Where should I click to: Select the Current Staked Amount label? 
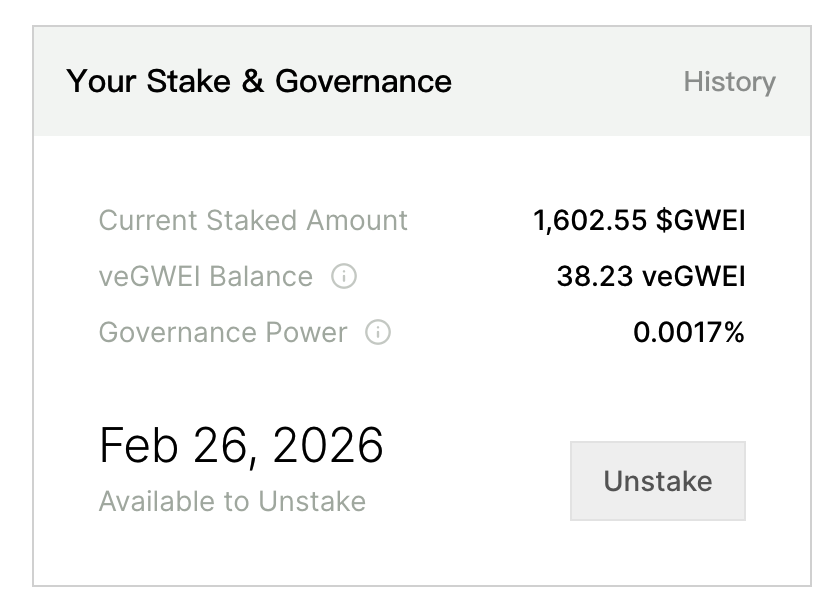[253, 220]
